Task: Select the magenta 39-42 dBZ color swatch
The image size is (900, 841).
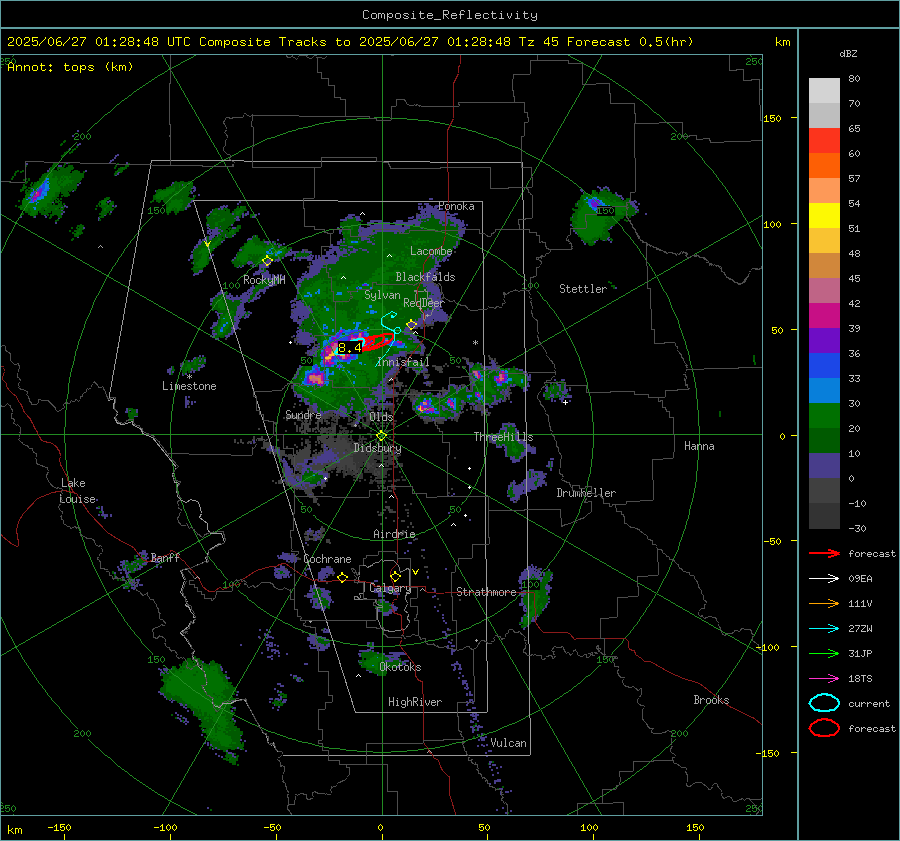Action: (x=824, y=315)
